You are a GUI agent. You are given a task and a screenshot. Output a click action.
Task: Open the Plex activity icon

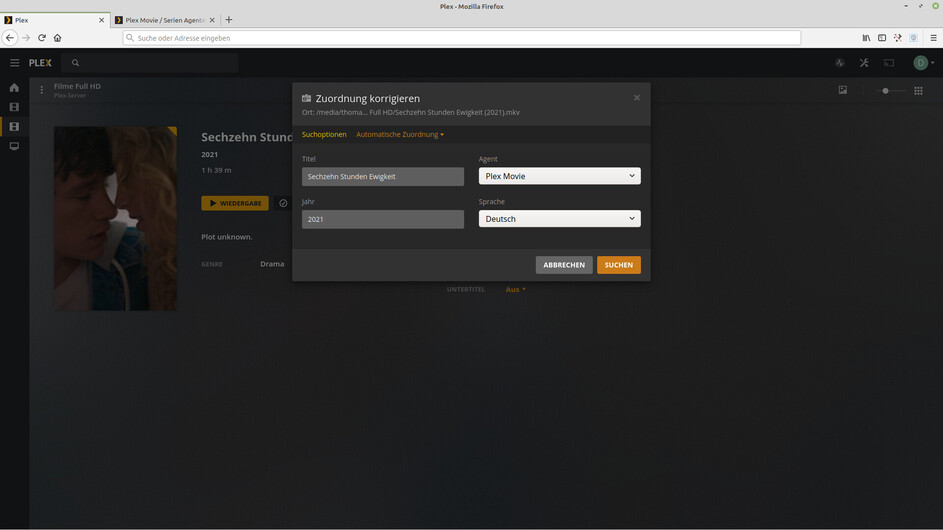840,63
